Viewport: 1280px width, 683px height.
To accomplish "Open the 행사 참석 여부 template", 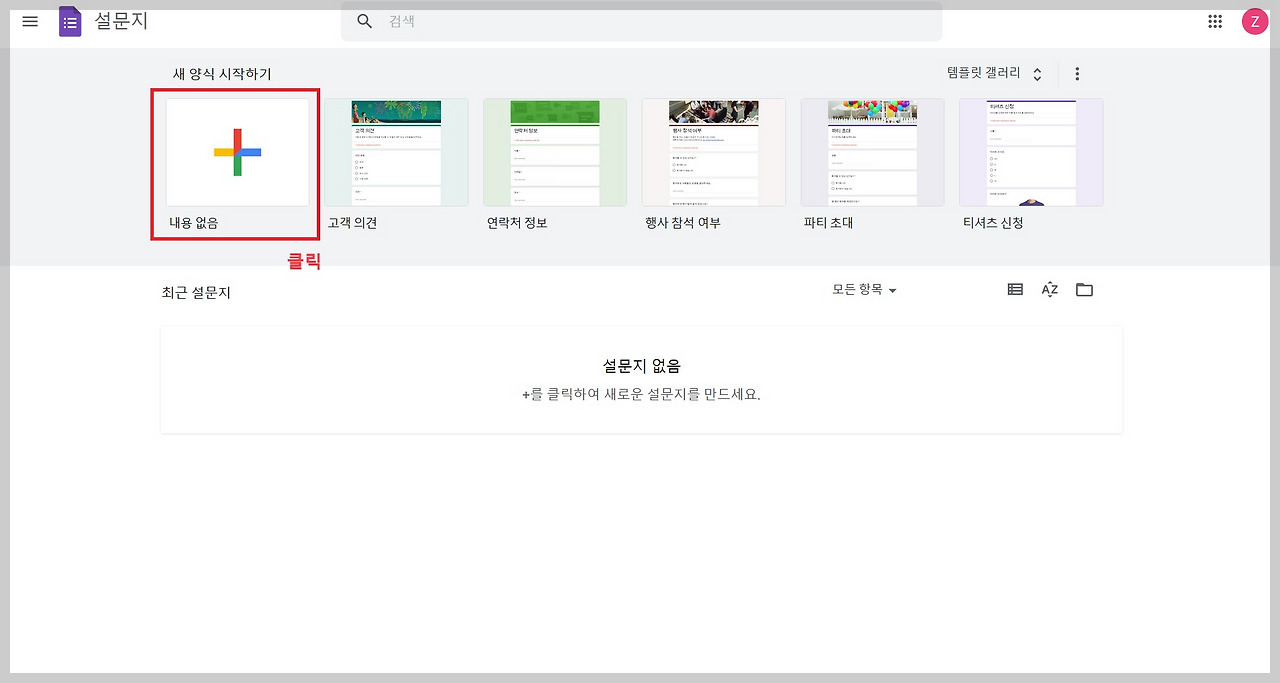I will (714, 152).
